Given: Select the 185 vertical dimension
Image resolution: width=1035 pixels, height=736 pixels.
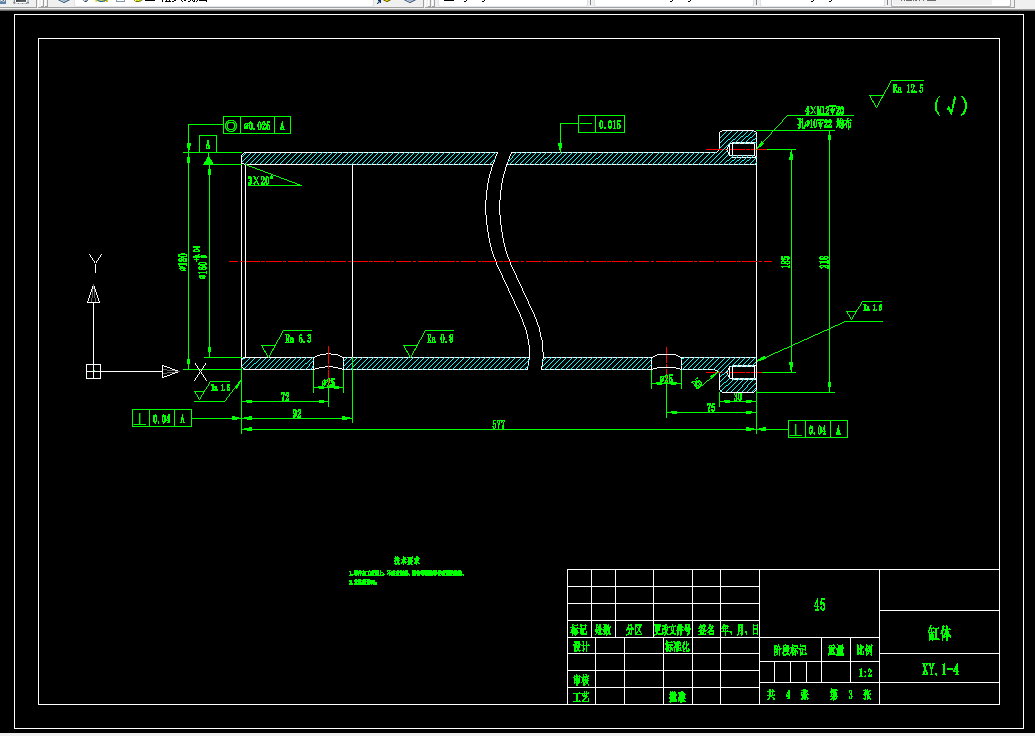Looking at the screenshot, I should (785, 261).
